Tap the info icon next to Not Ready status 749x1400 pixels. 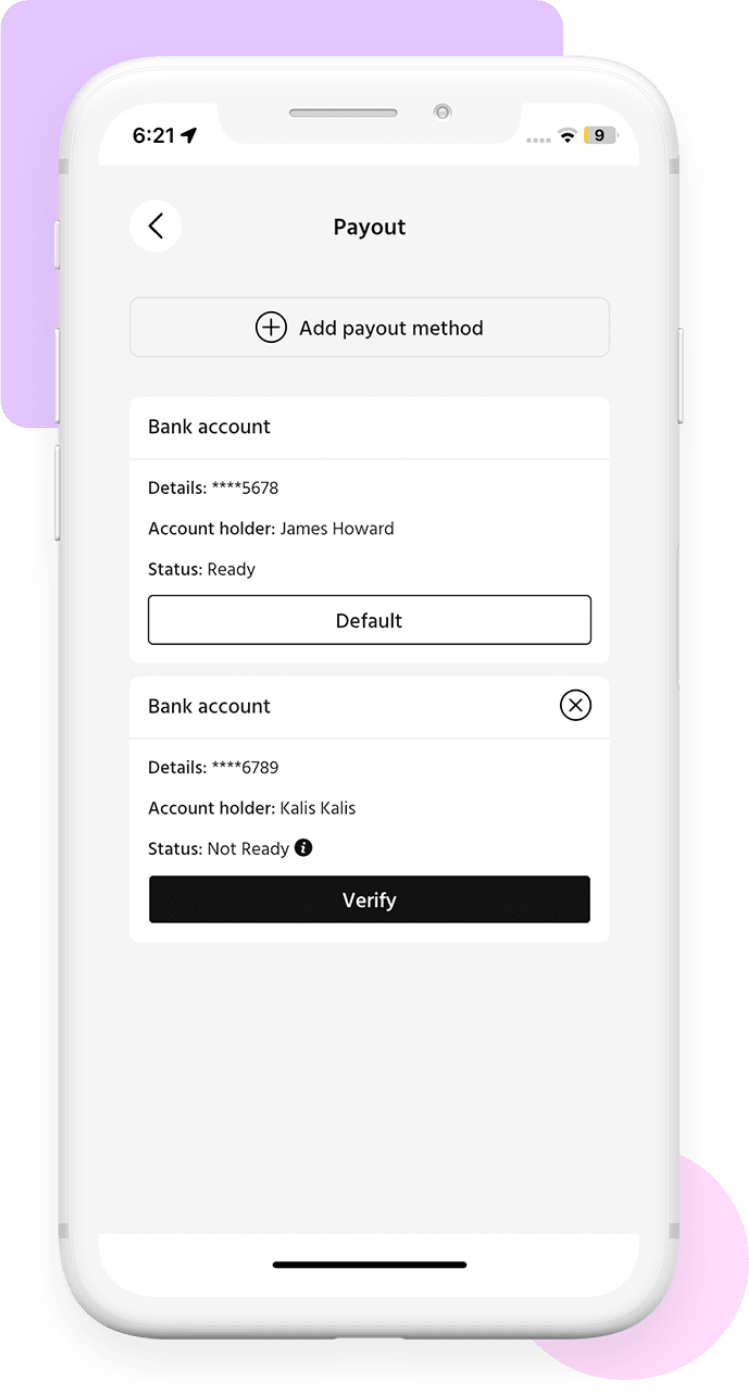pos(303,848)
